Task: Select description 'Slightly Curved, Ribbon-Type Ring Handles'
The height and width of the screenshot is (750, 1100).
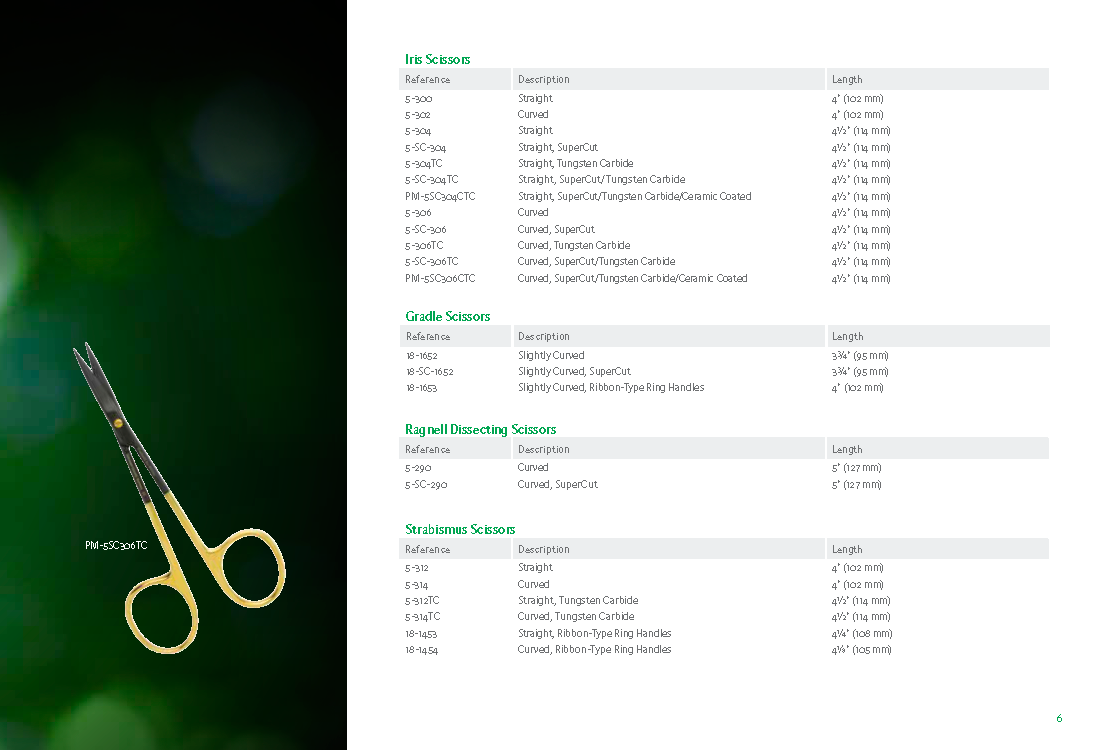Action: pos(610,388)
